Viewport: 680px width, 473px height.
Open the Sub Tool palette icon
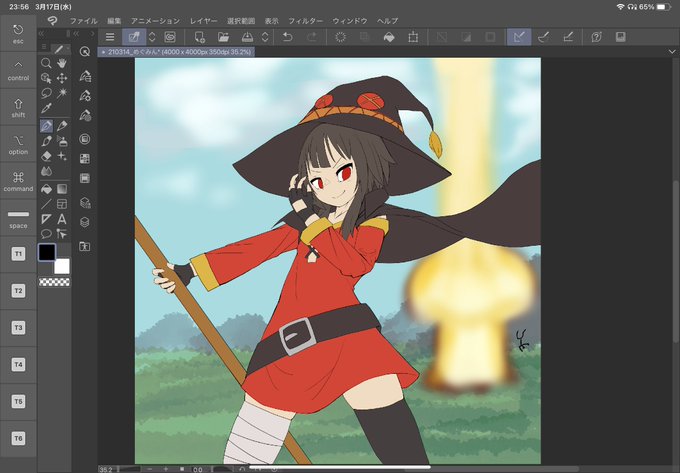coord(85,76)
